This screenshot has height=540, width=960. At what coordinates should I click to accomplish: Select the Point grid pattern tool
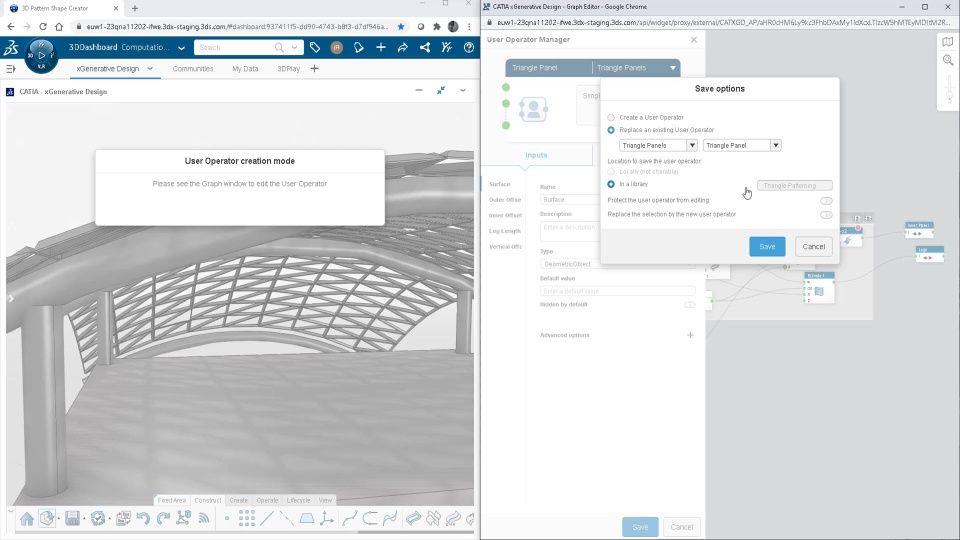click(247, 519)
